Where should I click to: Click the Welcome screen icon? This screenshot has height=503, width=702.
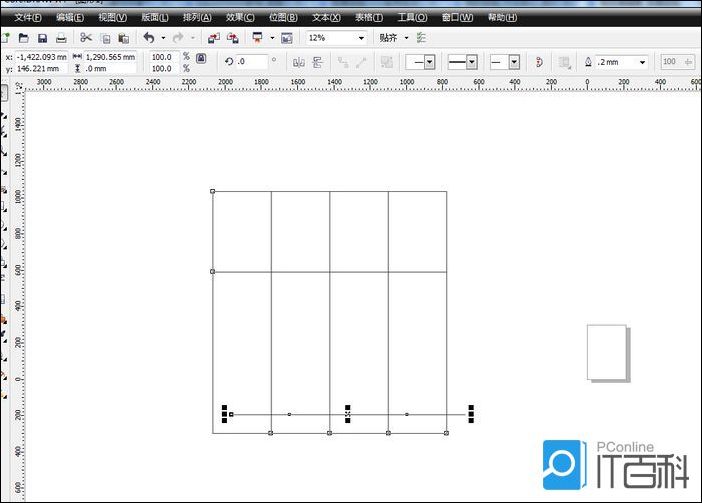click(287, 38)
